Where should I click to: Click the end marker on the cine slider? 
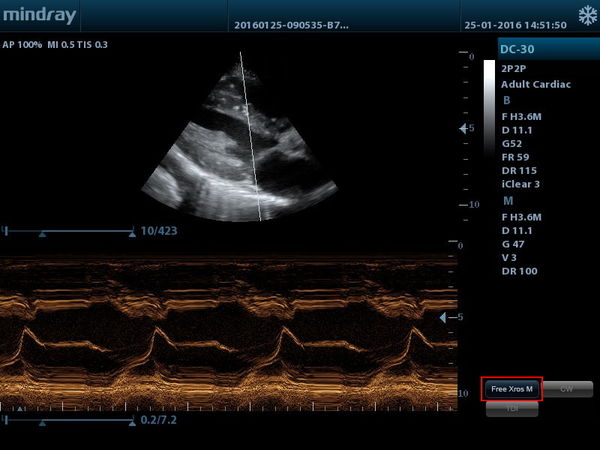point(132,233)
